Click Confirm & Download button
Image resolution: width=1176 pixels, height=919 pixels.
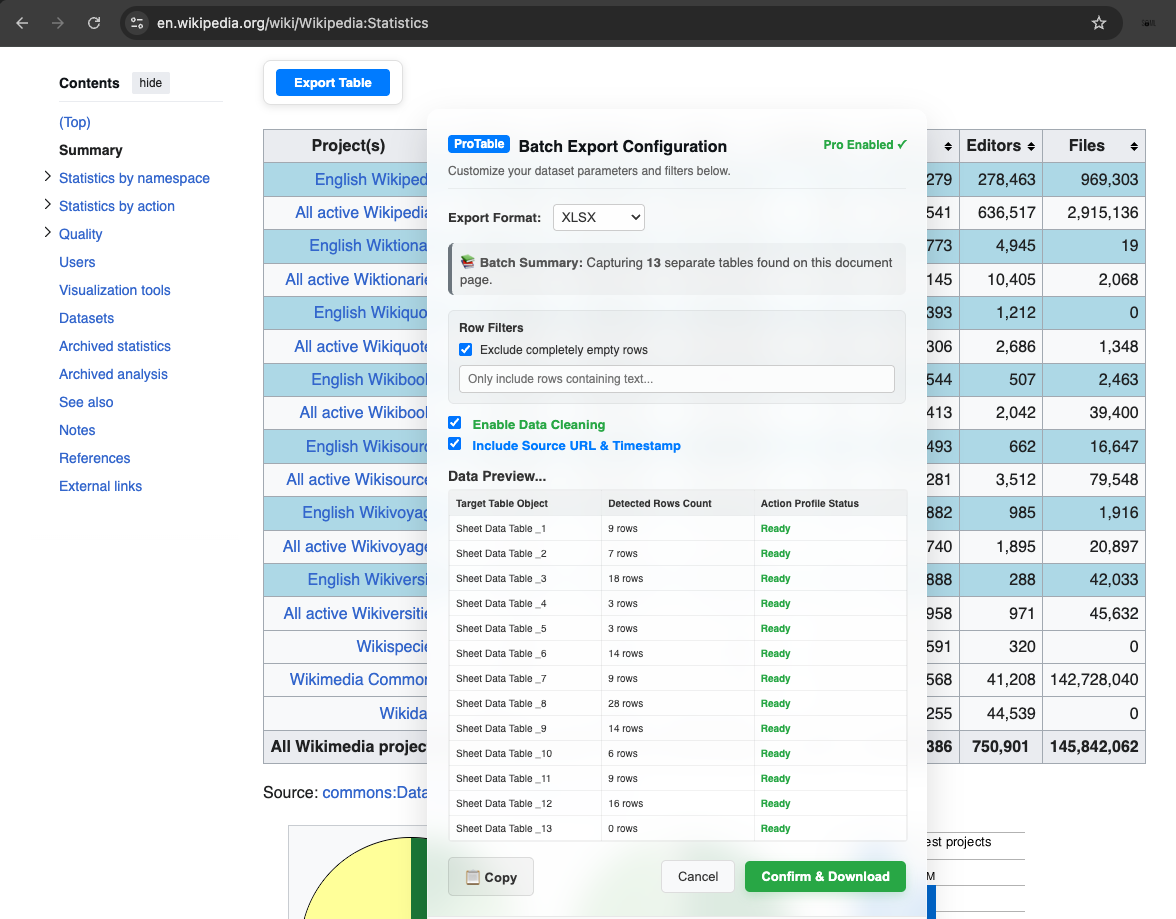coord(825,876)
